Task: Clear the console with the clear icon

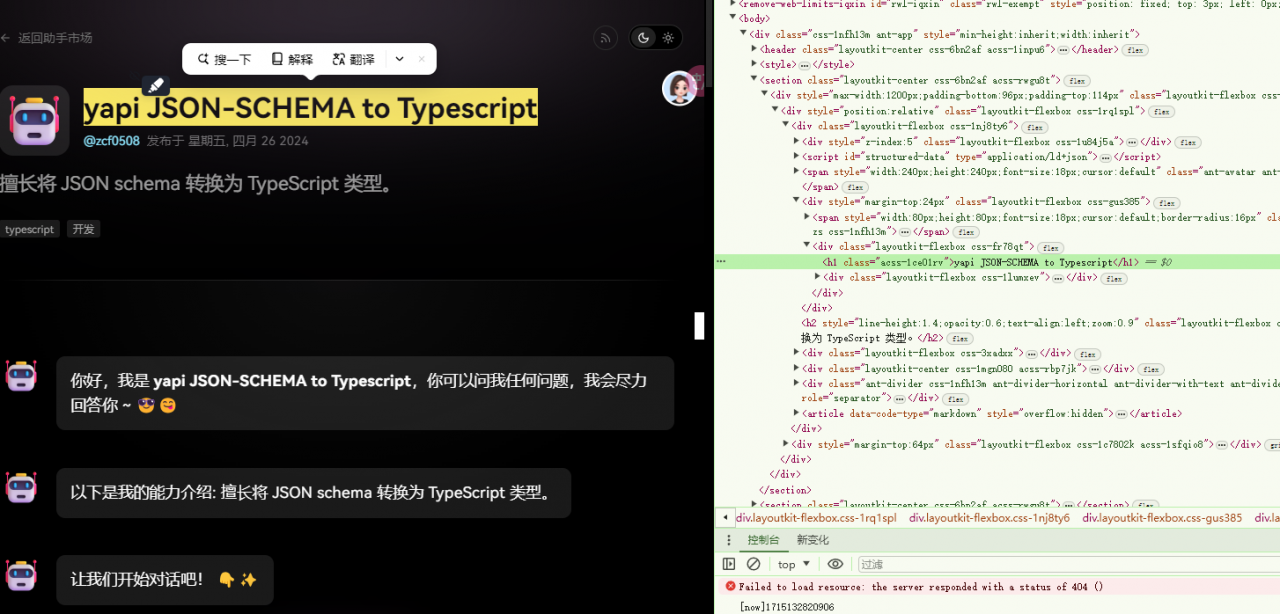Action: coord(754,564)
